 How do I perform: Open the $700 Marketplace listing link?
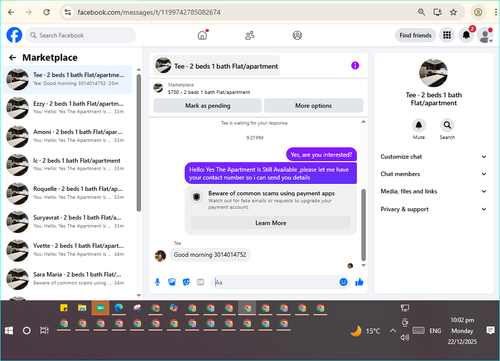pos(209,92)
